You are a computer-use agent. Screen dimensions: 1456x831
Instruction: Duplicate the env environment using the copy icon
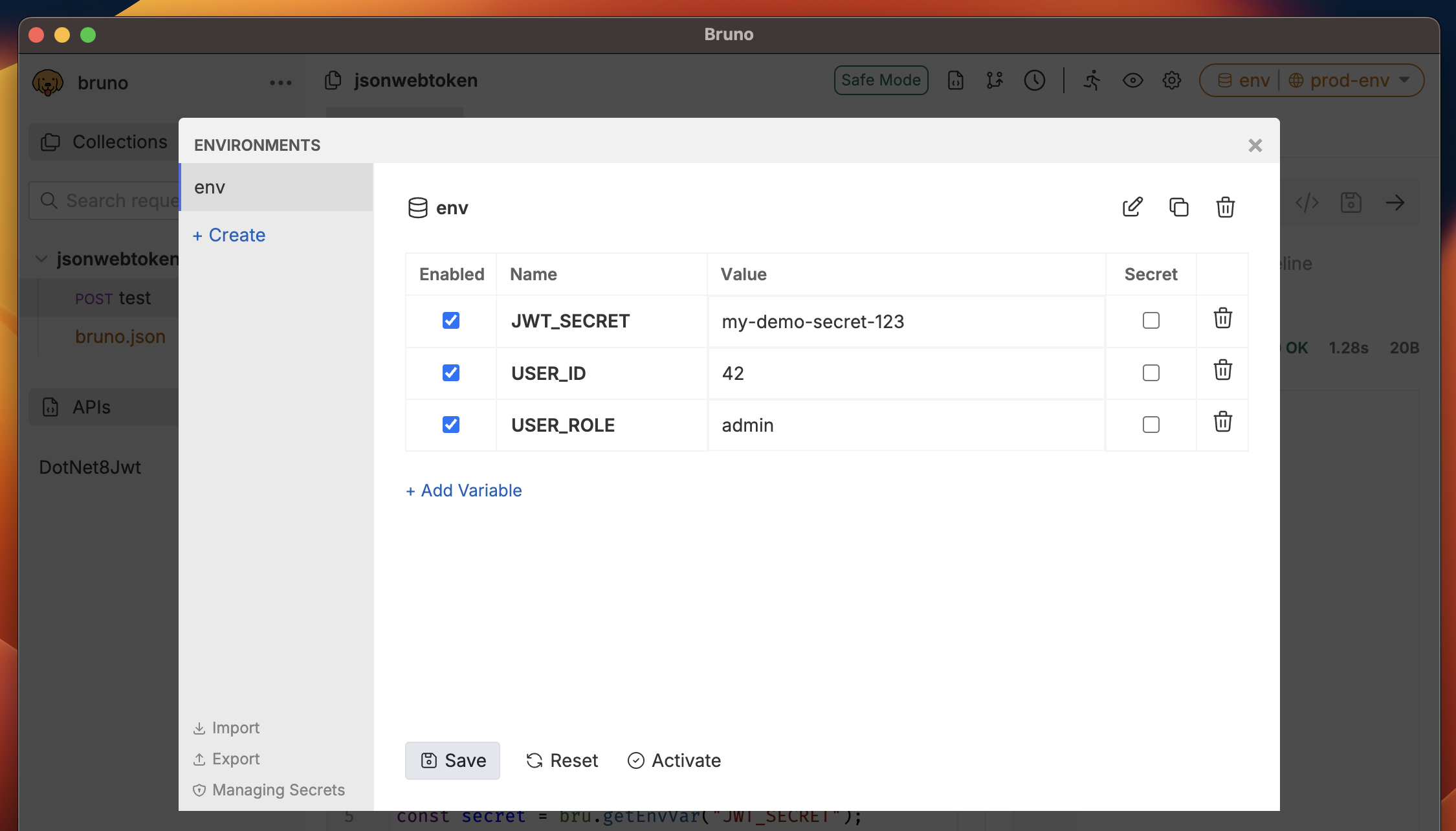click(1178, 207)
